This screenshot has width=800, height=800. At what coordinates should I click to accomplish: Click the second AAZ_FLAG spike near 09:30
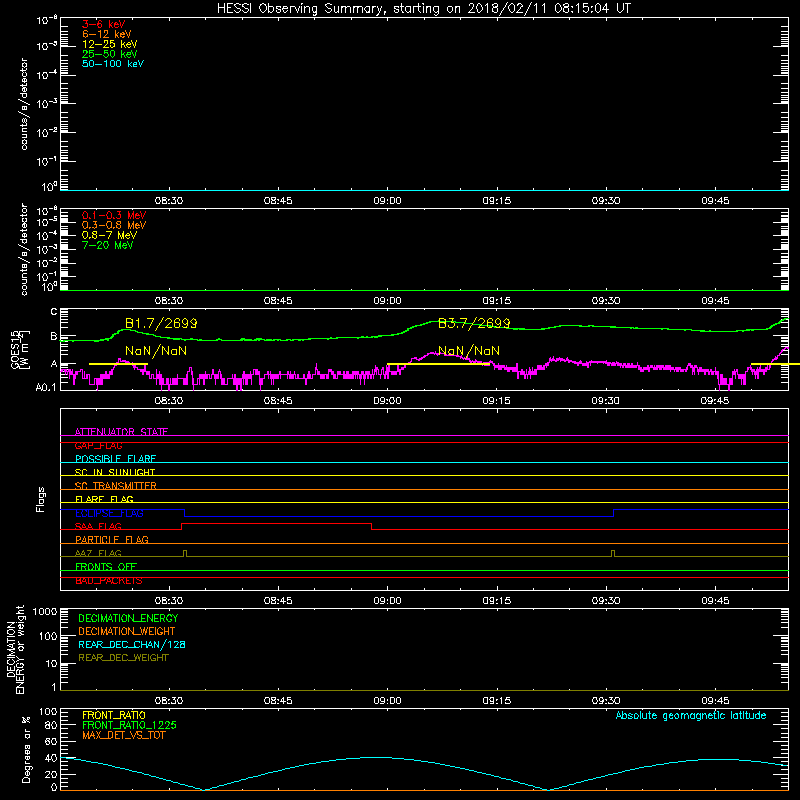pos(613,553)
